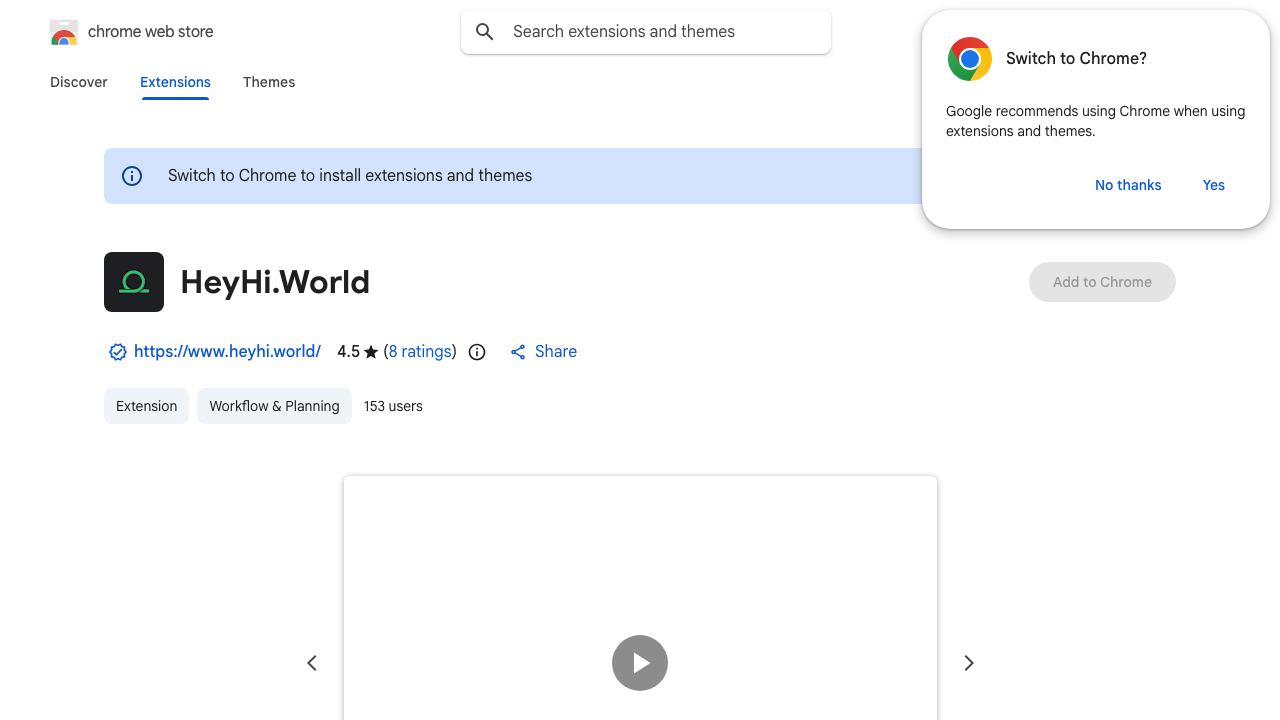Click the Add to Chrome button
The width and height of the screenshot is (1280, 720).
[1102, 282]
